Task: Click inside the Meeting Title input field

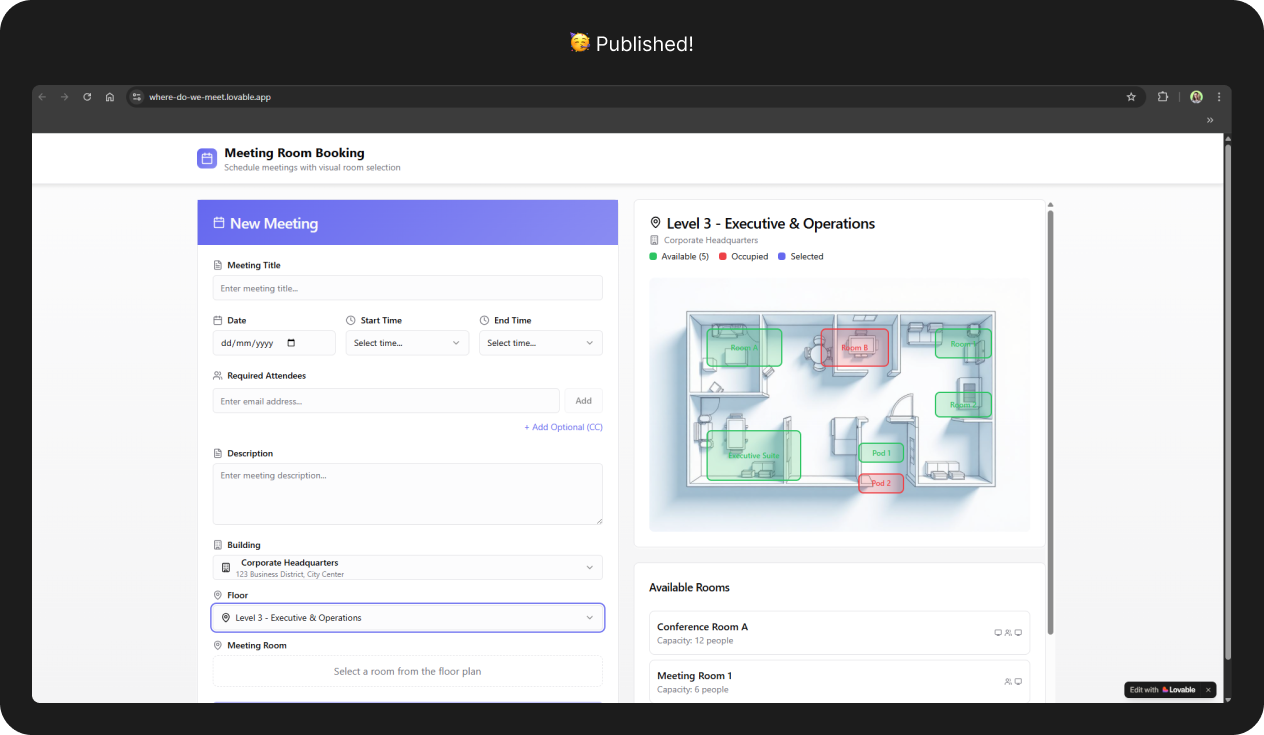Action: click(407, 287)
